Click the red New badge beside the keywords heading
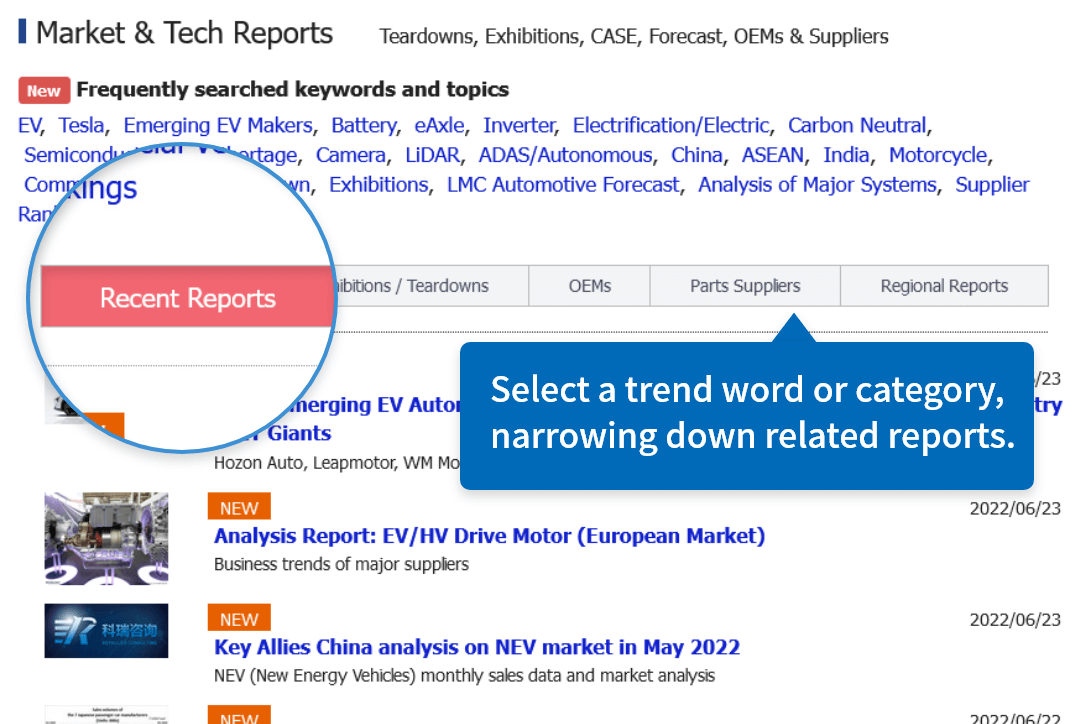This screenshot has height=724, width=1086. (x=44, y=91)
